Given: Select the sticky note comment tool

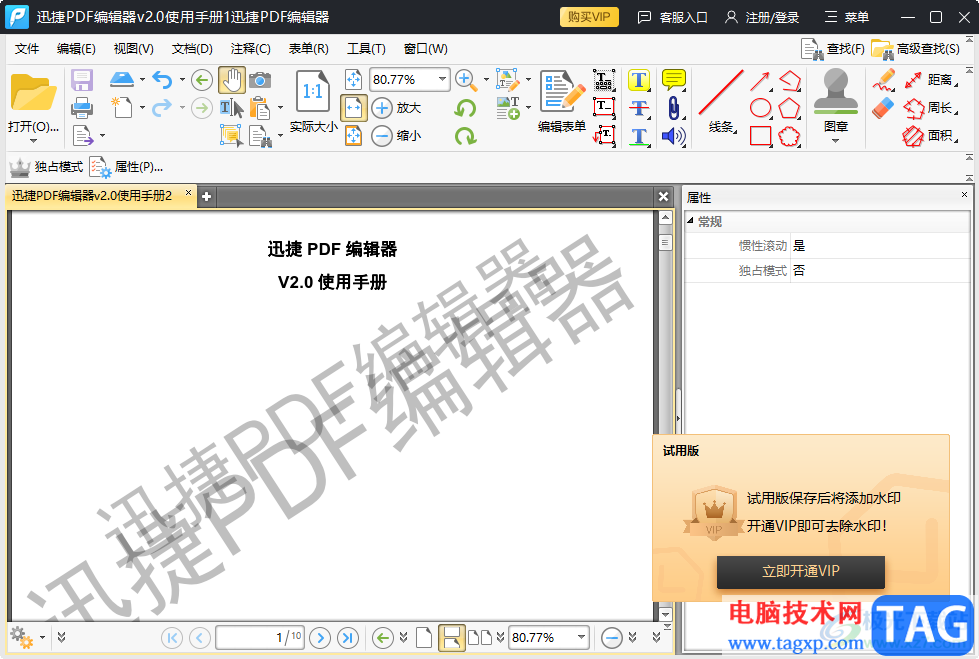Looking at the screenshot, I should tap(674, 80).
